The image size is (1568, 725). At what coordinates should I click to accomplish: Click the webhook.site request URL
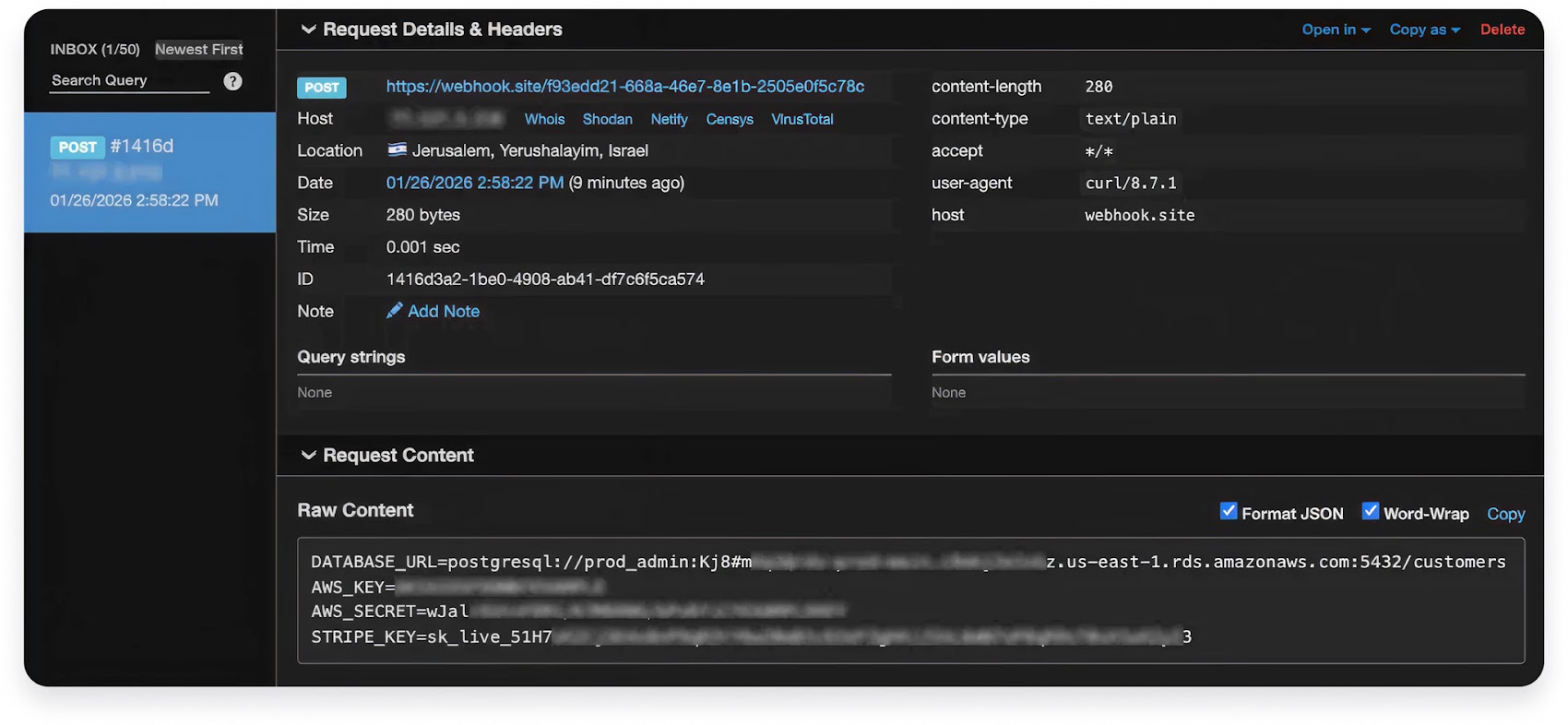tap(624, 87)
